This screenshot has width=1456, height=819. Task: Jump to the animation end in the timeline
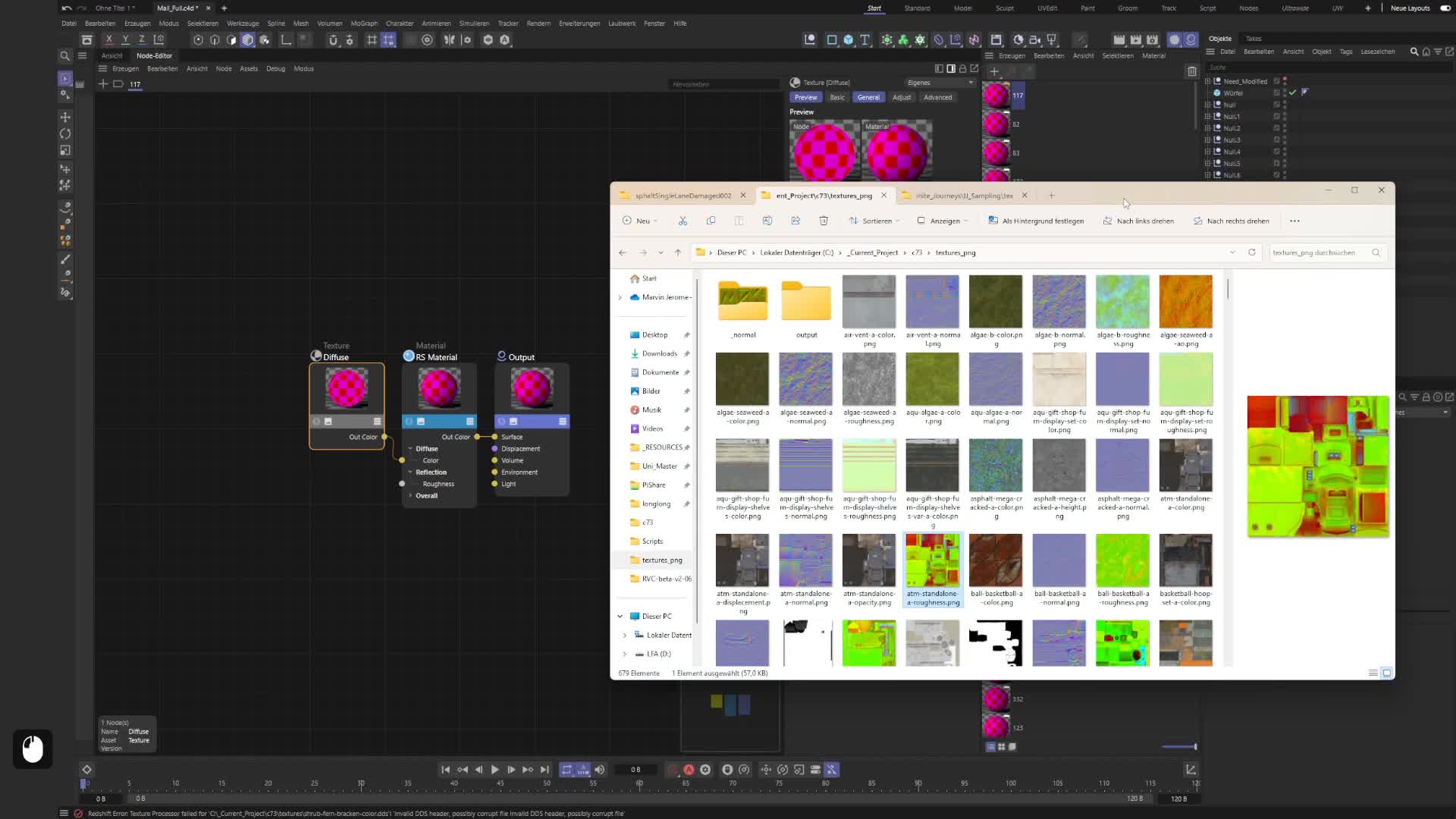tap(544, 770)
